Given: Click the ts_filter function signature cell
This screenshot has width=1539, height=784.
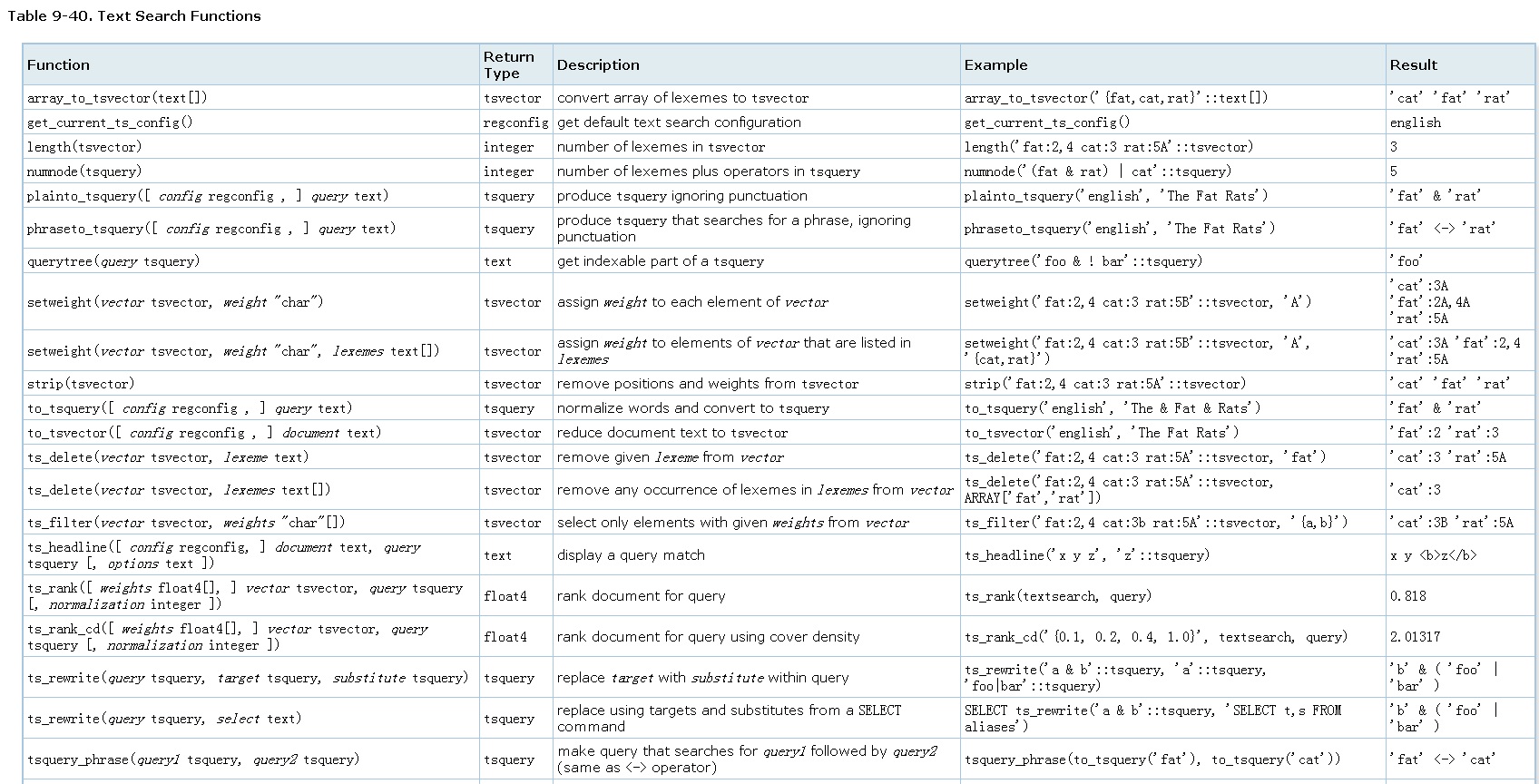Looking at the screenshot, I should (x=186, y=523).
